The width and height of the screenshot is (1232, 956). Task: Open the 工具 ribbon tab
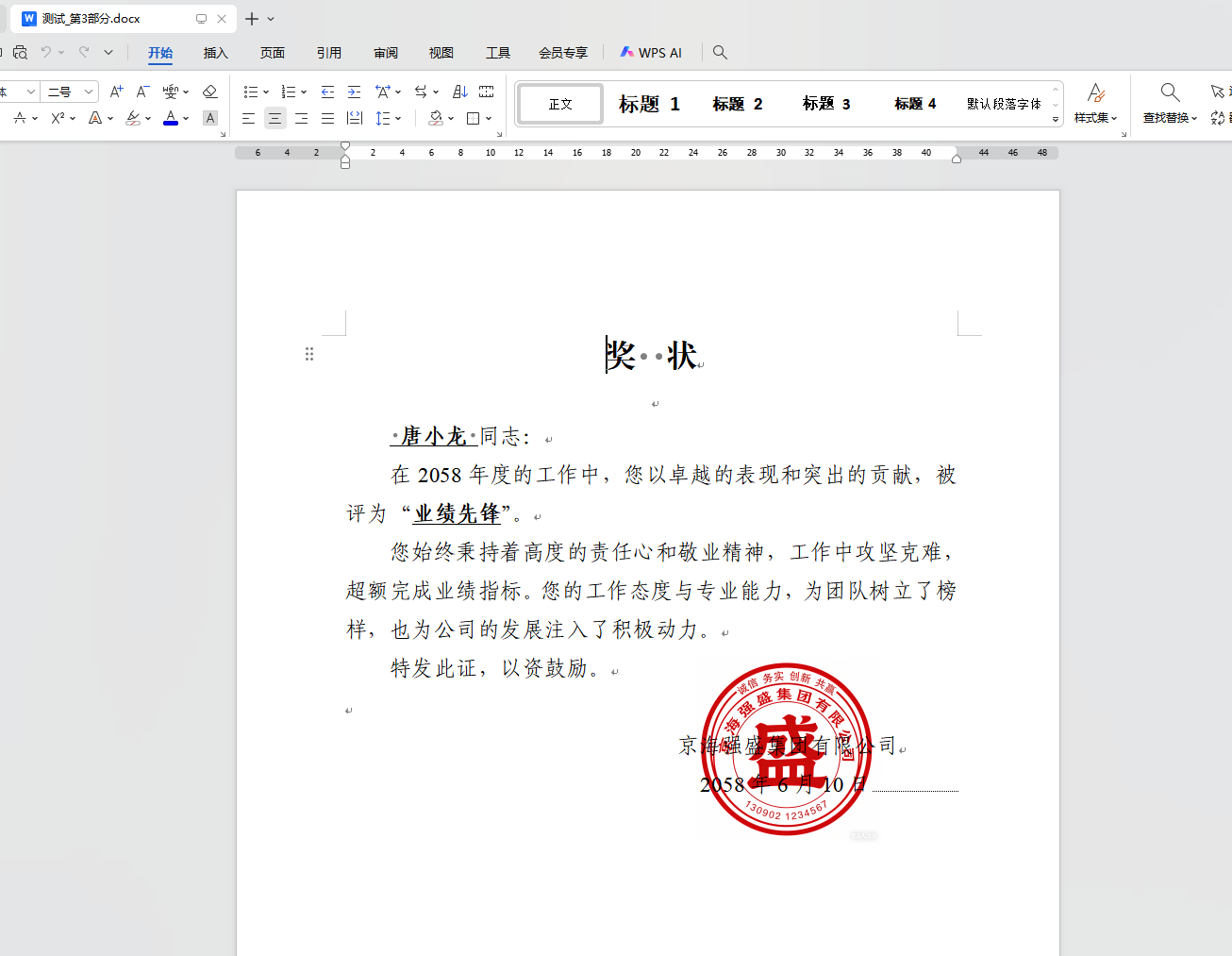(498, 53)
